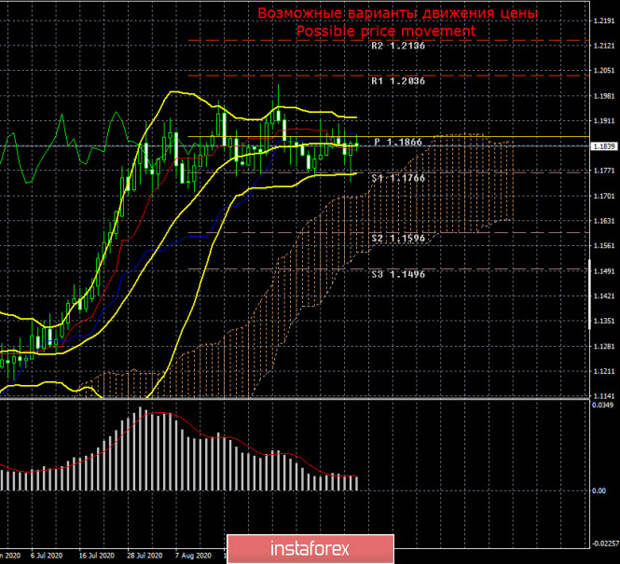Click the 1.1281 price axis value
The image size is (620, 564).
604,346
